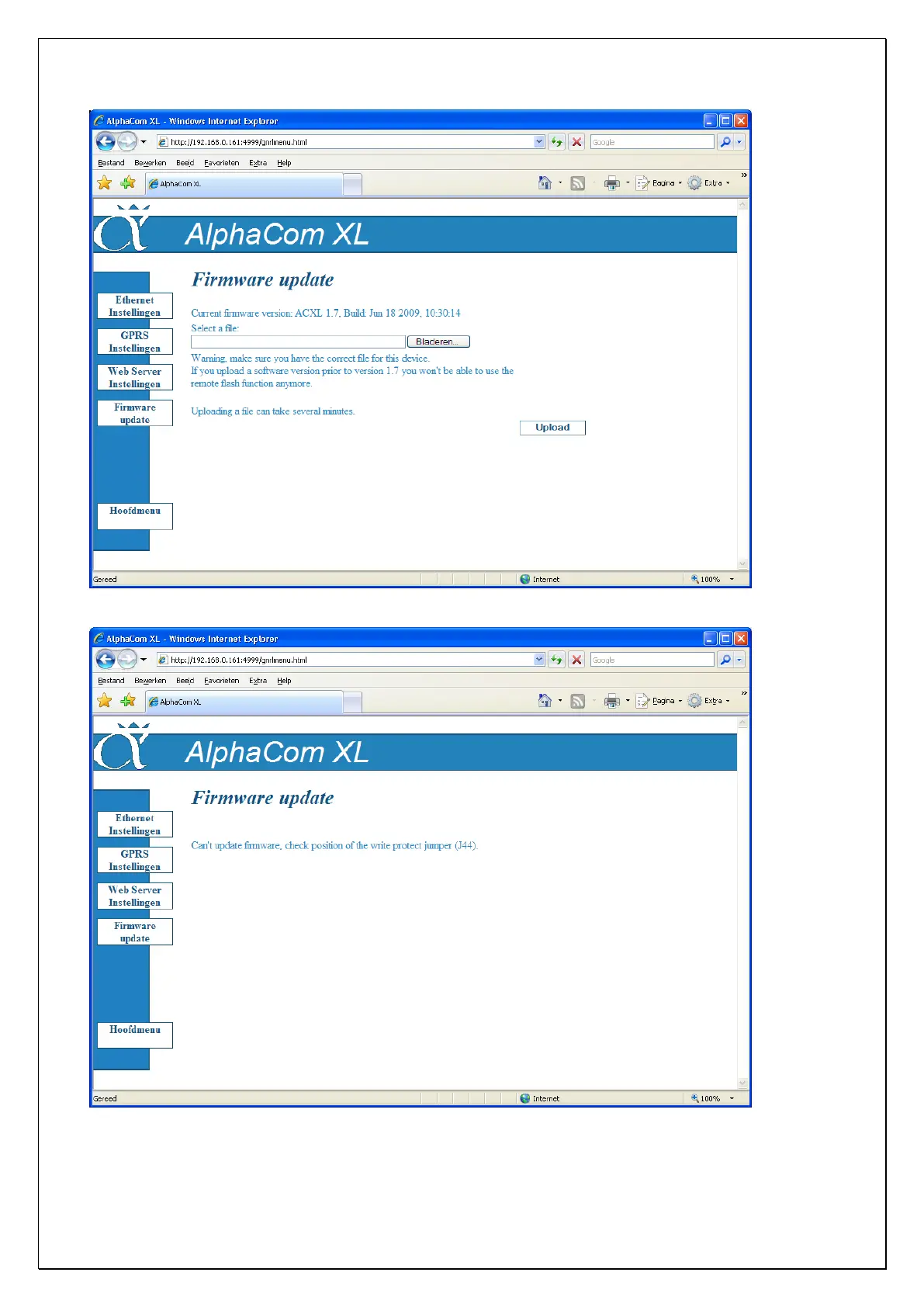Click RSS feeds icon in bottom browser window
Image resolution: width=924 pixels, height=1307 pixels.
(x=578, y=702)
